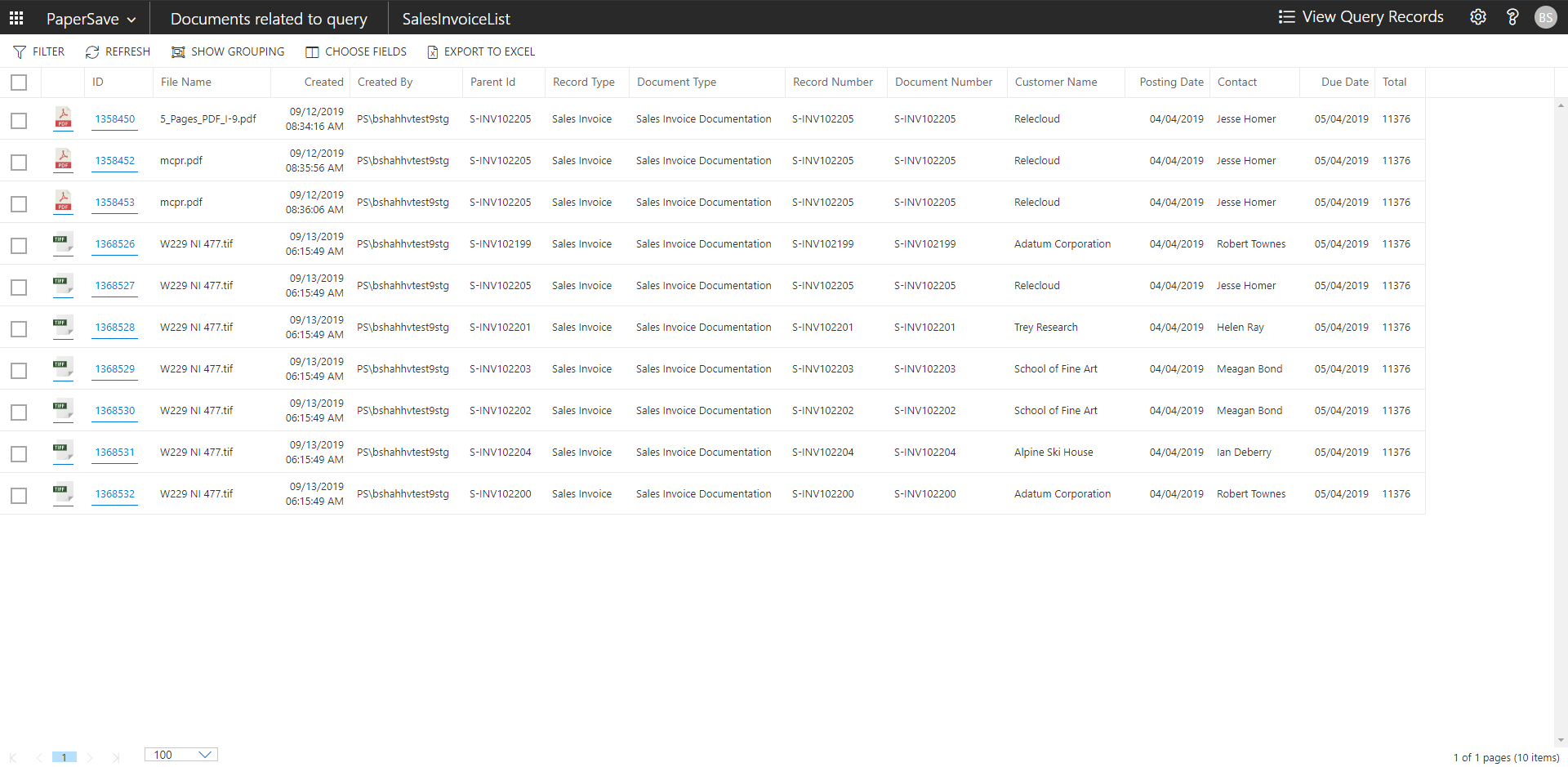The width and height of the screenshot is (1568, 767).
Task: Check the box for document 1358450
Action: (x=19, y=121)
